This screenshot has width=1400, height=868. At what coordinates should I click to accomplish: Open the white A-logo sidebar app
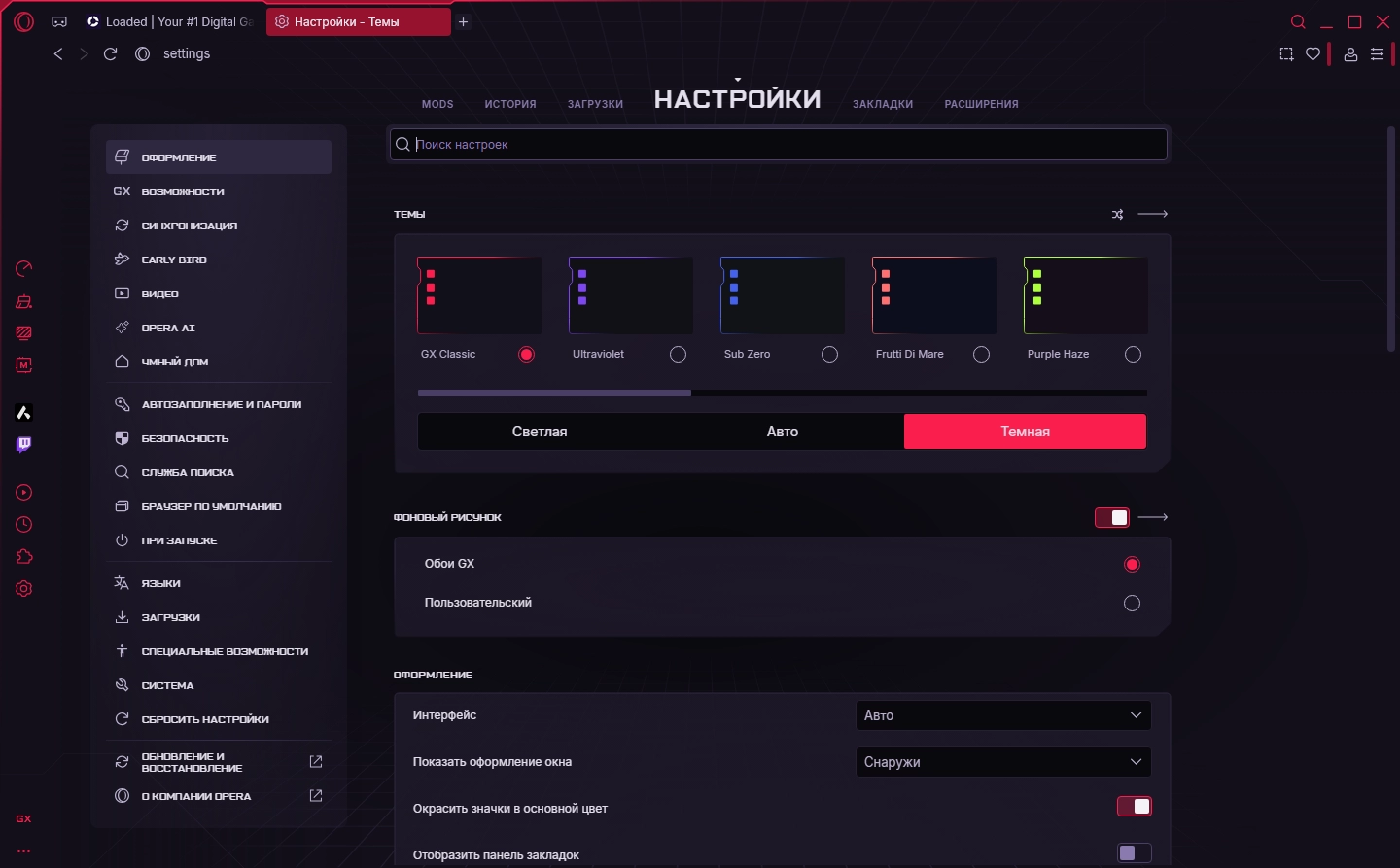click(x=24, y=413)
